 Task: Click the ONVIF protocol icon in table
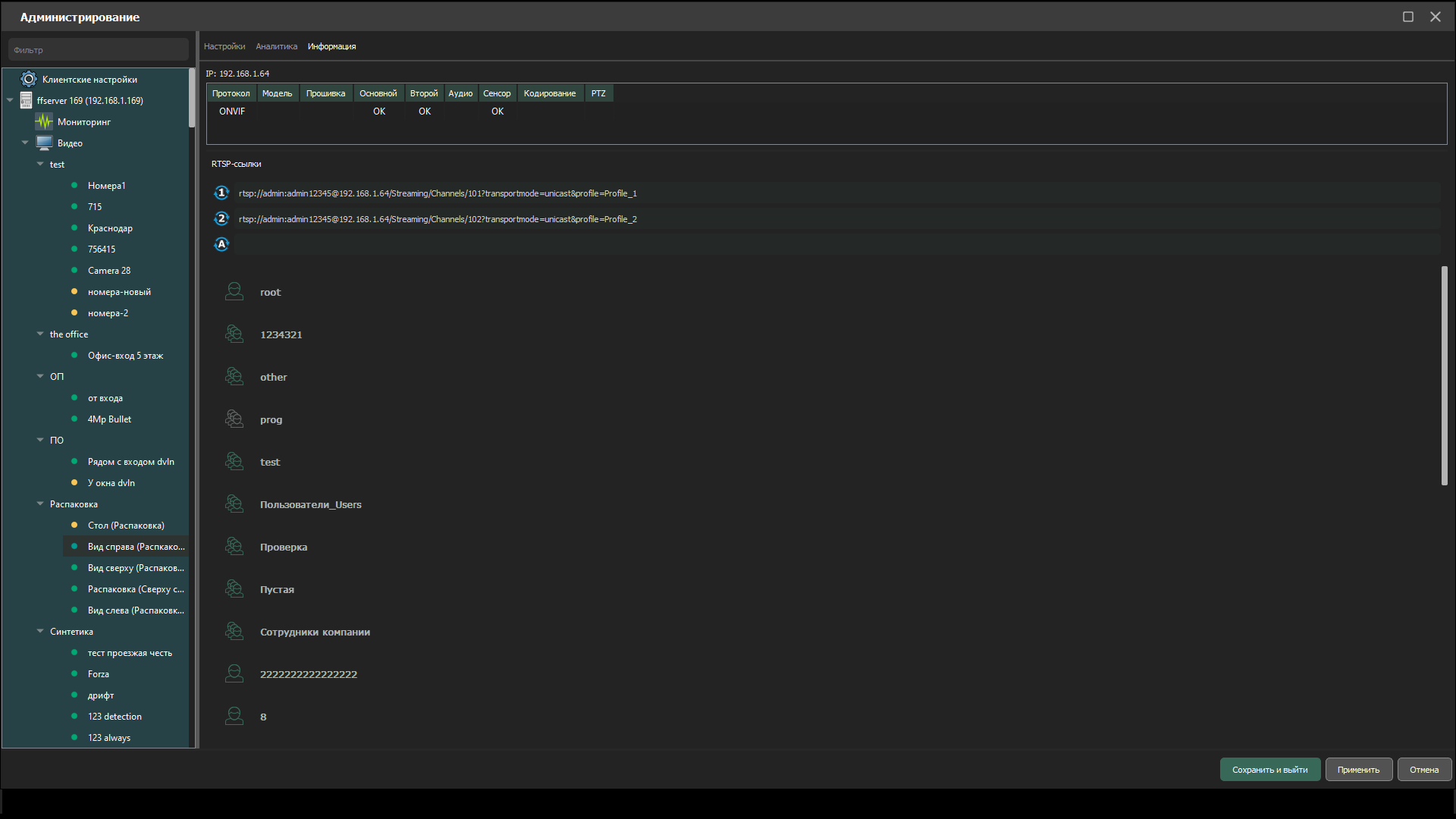click(x=232, y=111)
